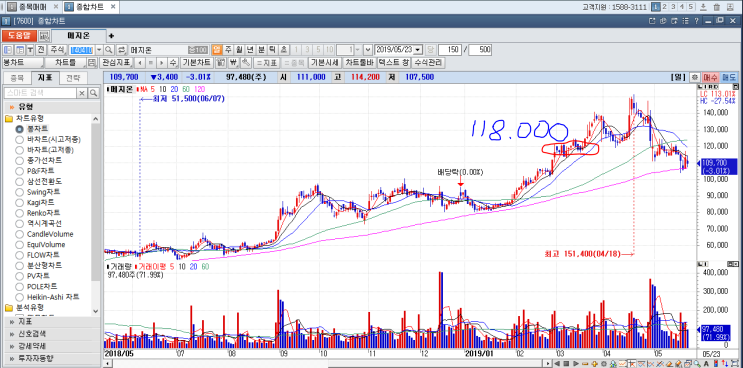Click the orange minus zoom-out icon
Screen dimensions: 743x368
(x=585, y=364)
